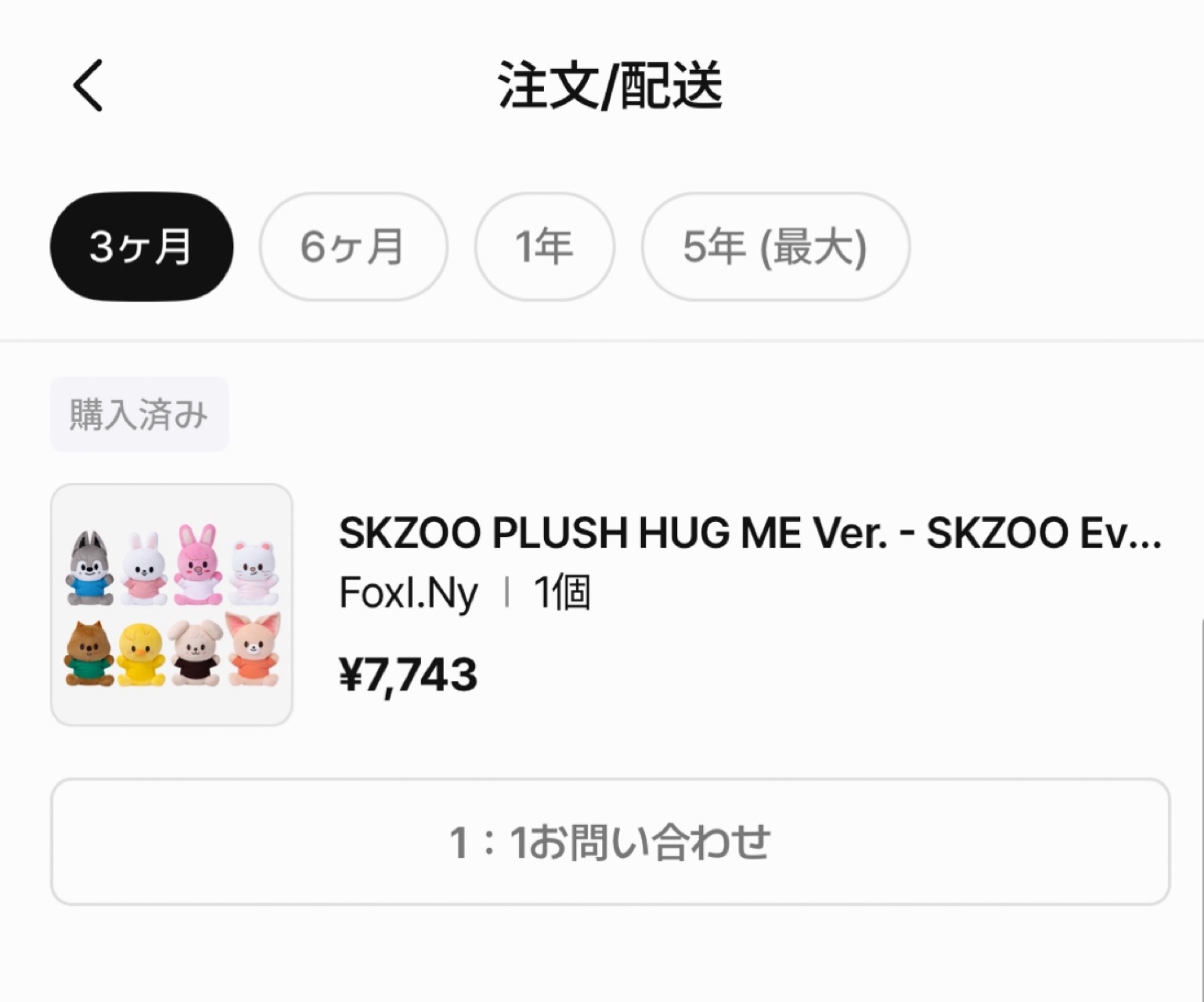Open the 1：1お問い合わせ inquiry button

point(610,842)
